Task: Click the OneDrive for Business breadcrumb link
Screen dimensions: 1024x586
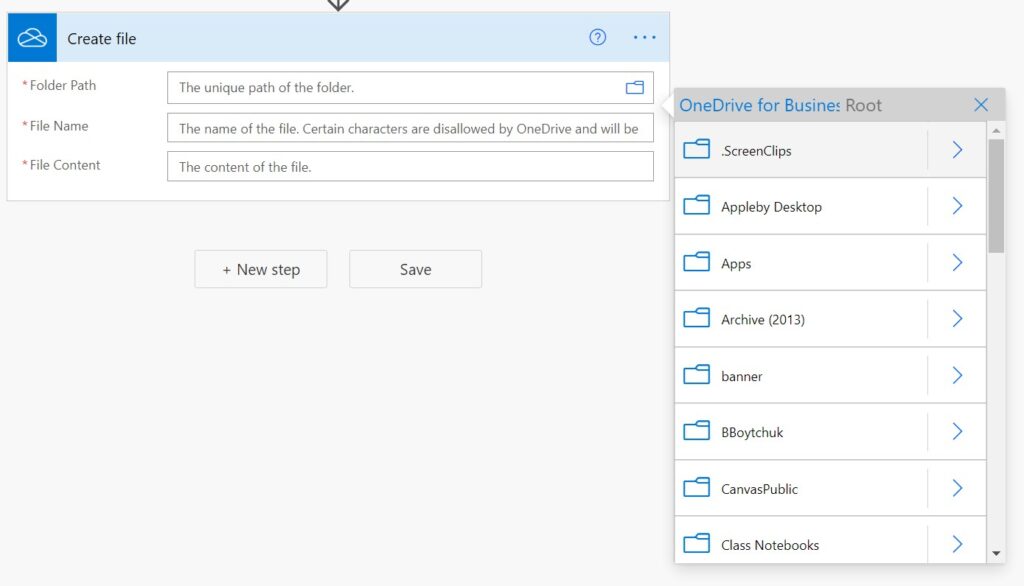Action: [760, 105]
